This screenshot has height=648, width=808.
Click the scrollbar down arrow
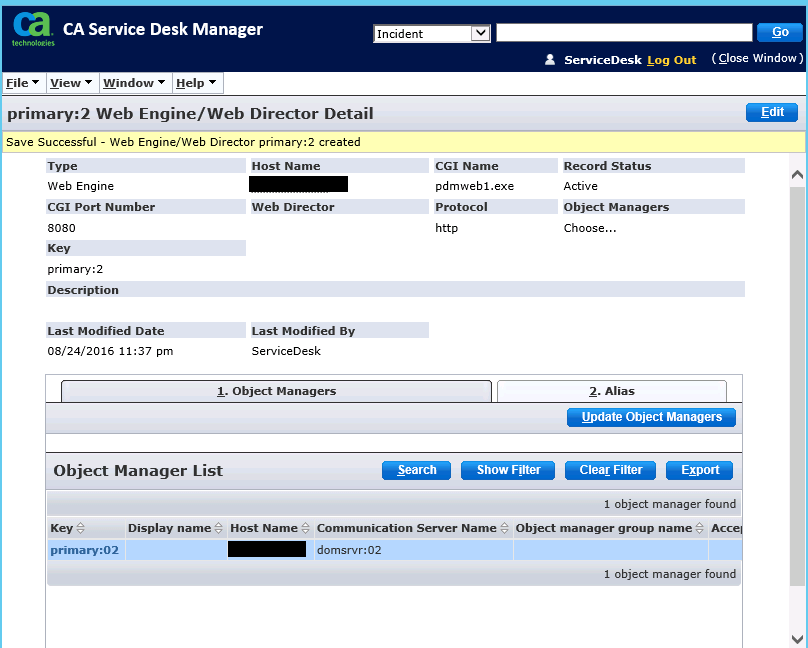(797, 638)
